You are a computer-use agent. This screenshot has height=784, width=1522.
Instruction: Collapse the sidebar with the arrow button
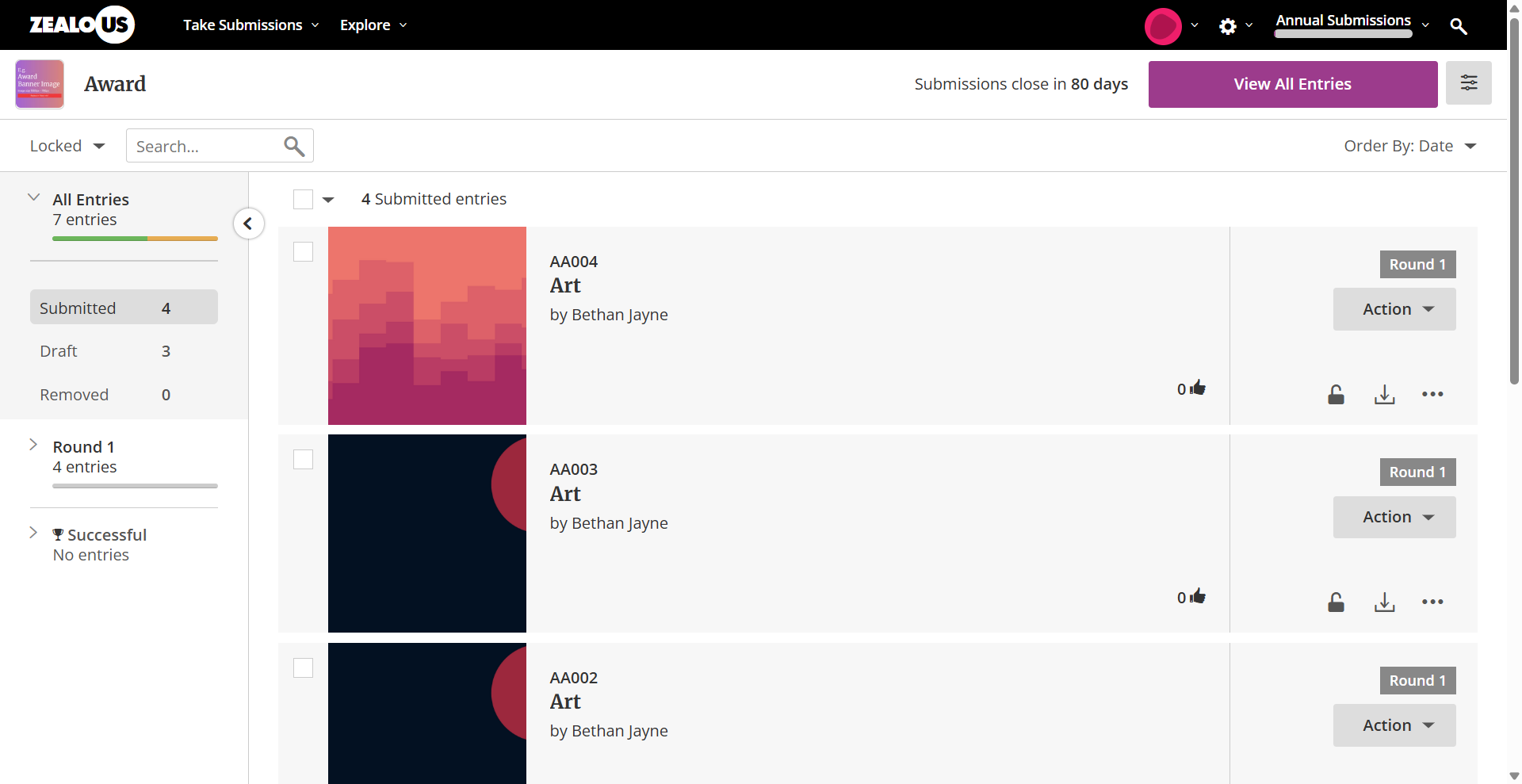coord(248,224)
